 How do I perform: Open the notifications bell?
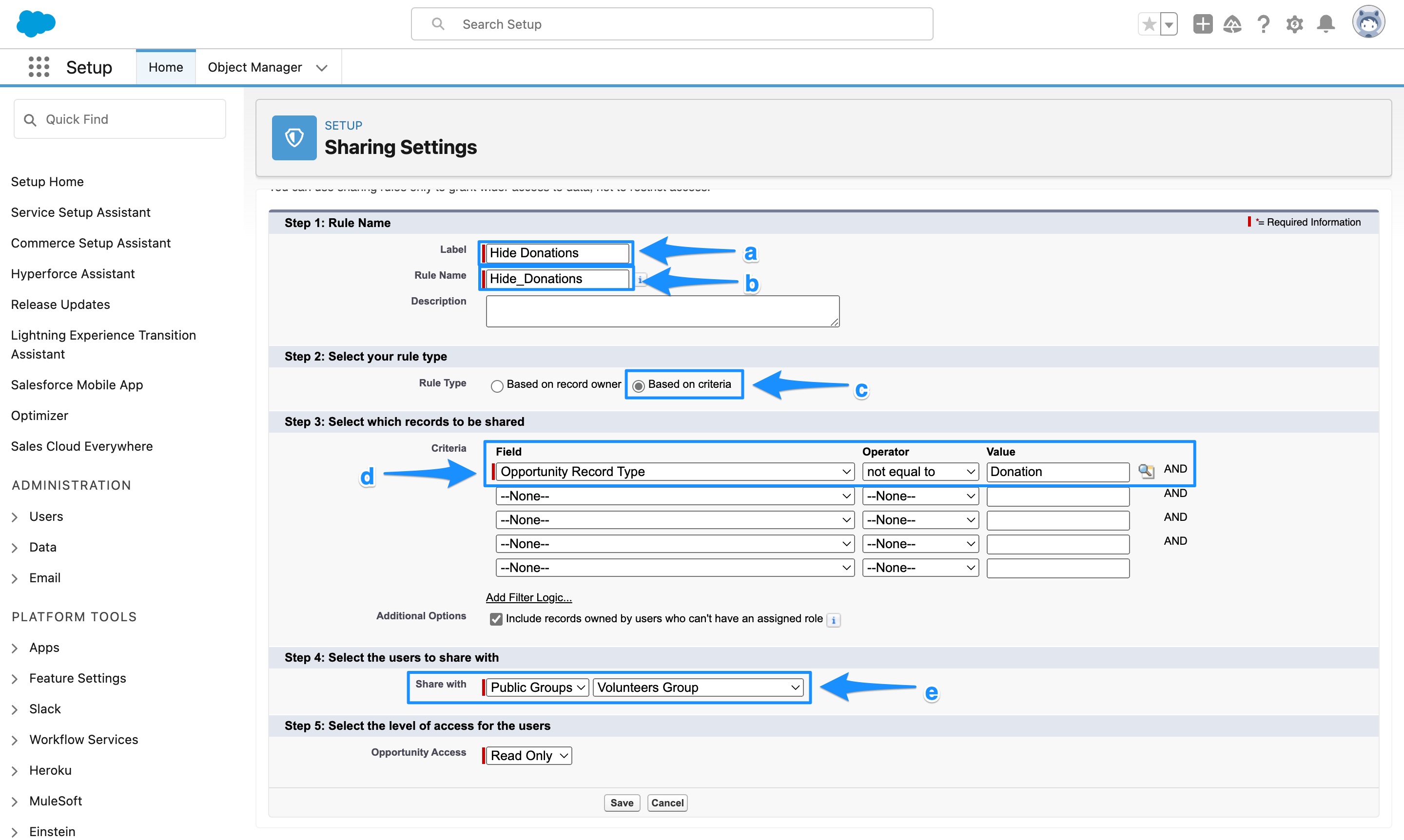1326,24
